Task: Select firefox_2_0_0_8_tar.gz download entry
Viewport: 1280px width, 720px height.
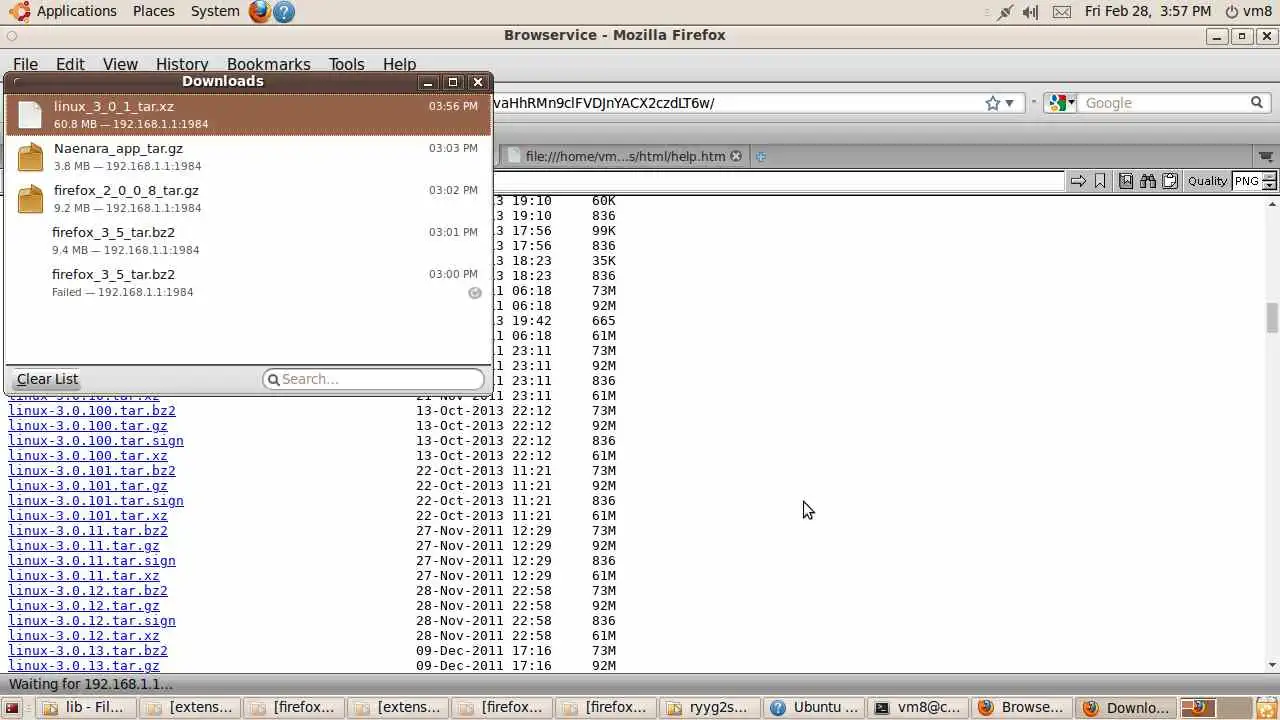Action: (248, 199)
